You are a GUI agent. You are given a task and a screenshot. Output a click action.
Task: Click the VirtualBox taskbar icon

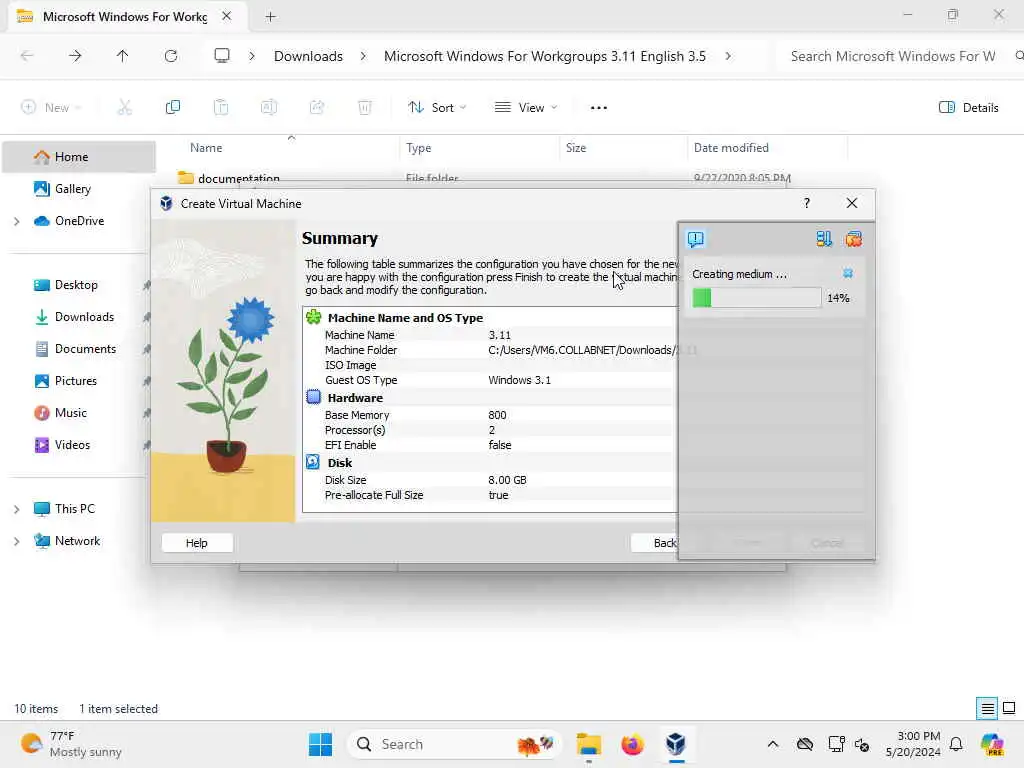676,744
